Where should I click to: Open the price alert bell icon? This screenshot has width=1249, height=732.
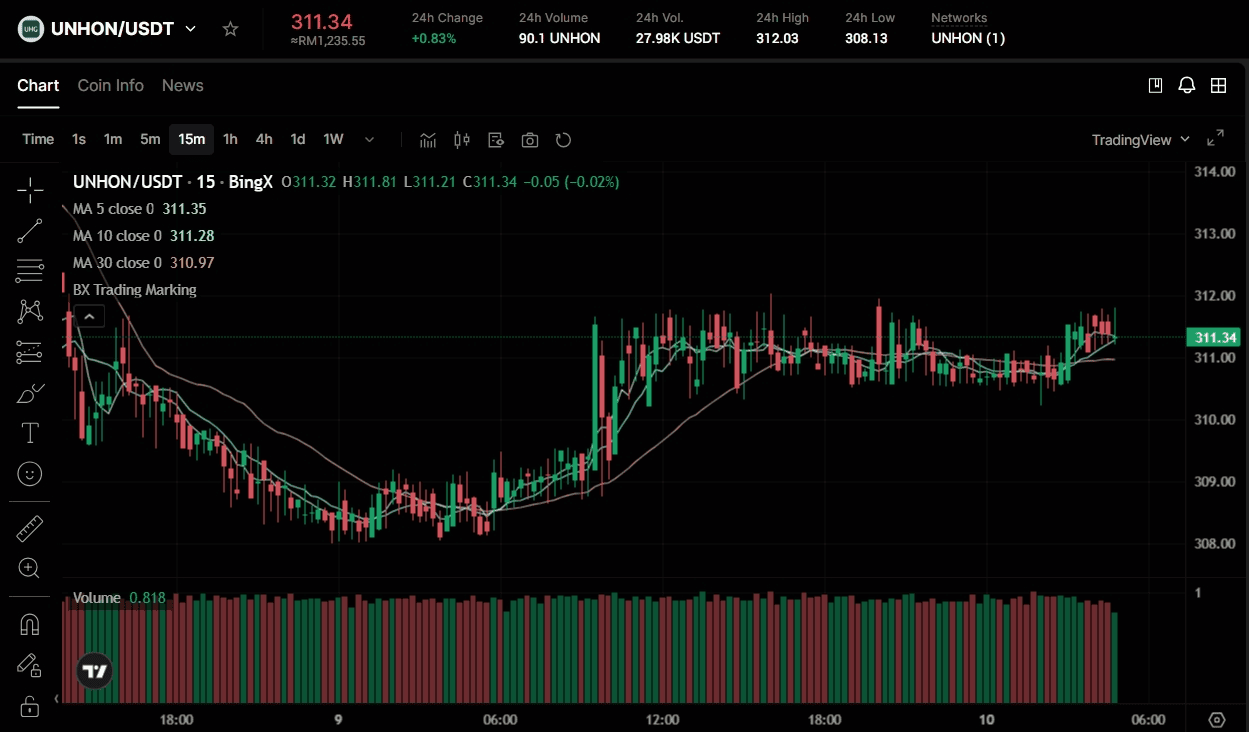tap(1187, 86)
